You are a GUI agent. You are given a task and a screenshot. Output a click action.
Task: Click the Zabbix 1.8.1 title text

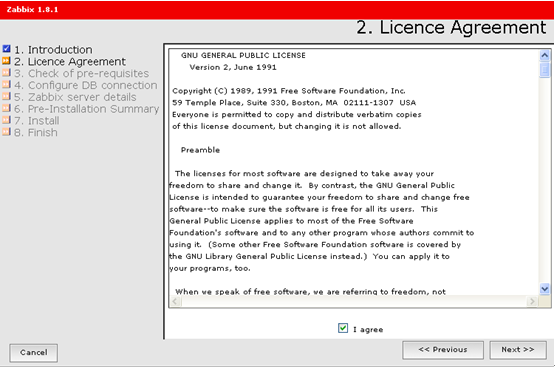tap(32, 10)
